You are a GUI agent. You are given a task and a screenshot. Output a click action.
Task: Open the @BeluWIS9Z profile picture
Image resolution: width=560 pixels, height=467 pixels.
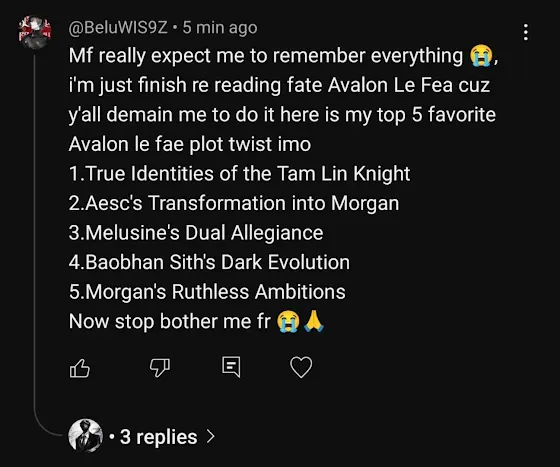[35, 32]
